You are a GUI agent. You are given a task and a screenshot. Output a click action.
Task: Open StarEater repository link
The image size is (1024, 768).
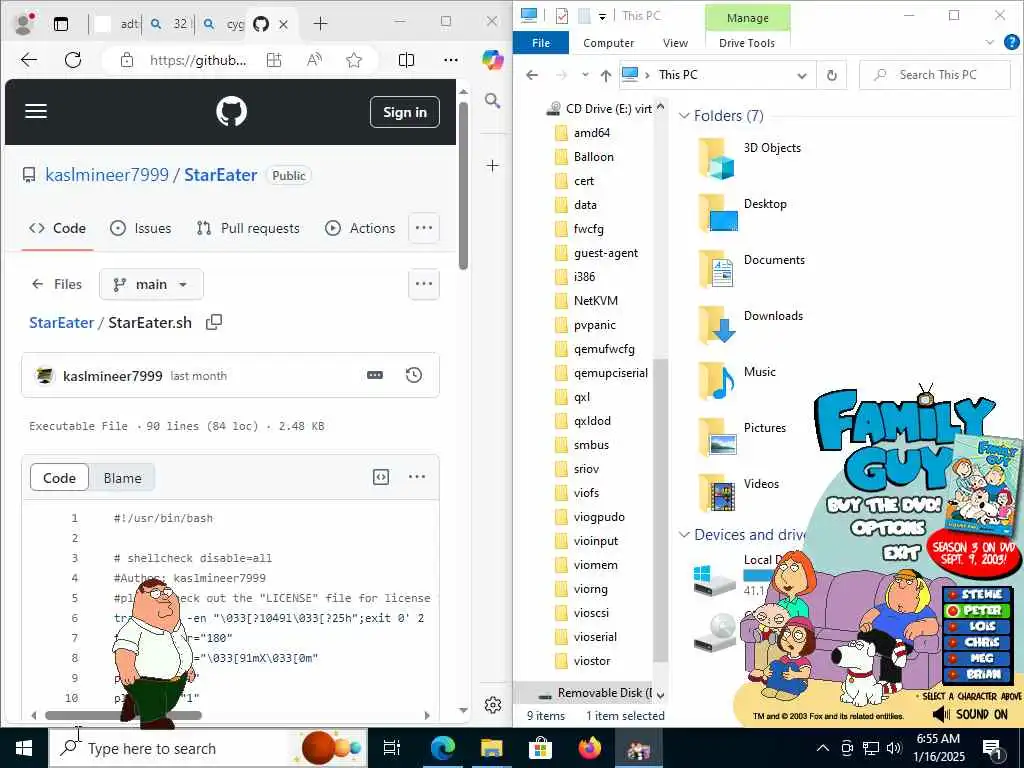(x=221, y=175)
